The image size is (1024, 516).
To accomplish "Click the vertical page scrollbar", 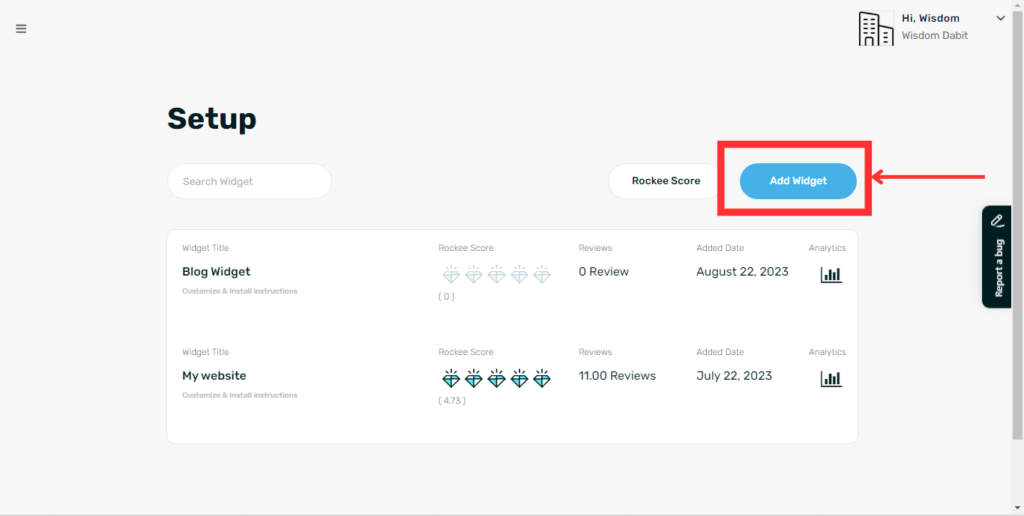I will coord(1017,225).
